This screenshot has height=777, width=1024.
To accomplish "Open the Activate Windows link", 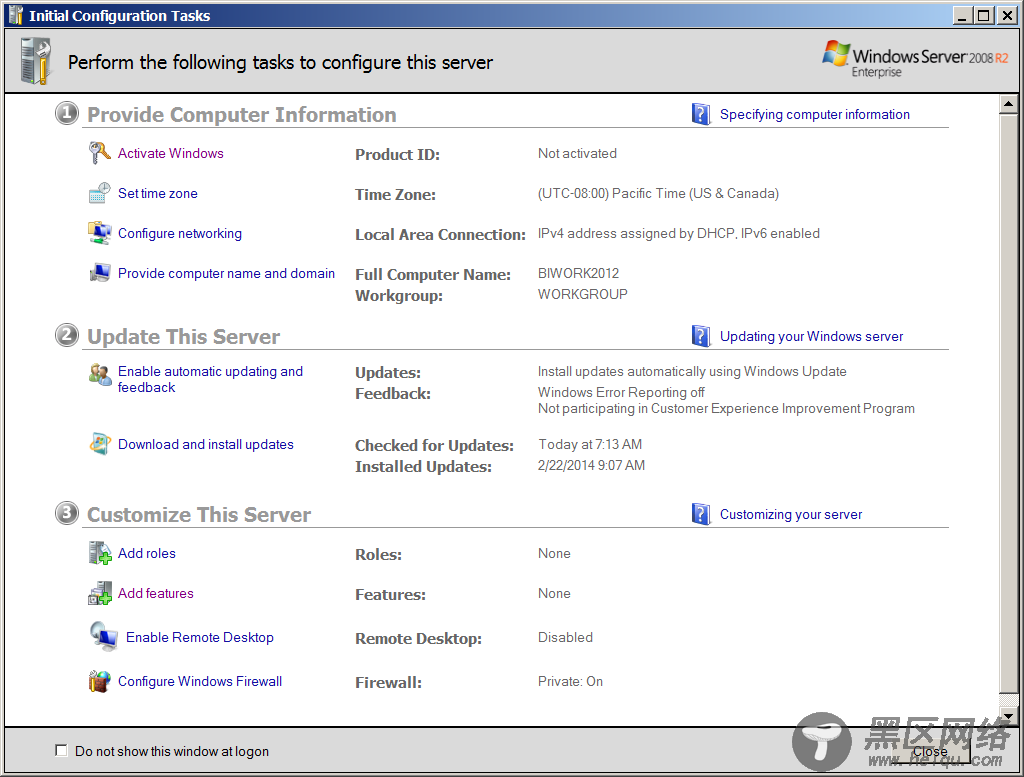I will point(170,153).
